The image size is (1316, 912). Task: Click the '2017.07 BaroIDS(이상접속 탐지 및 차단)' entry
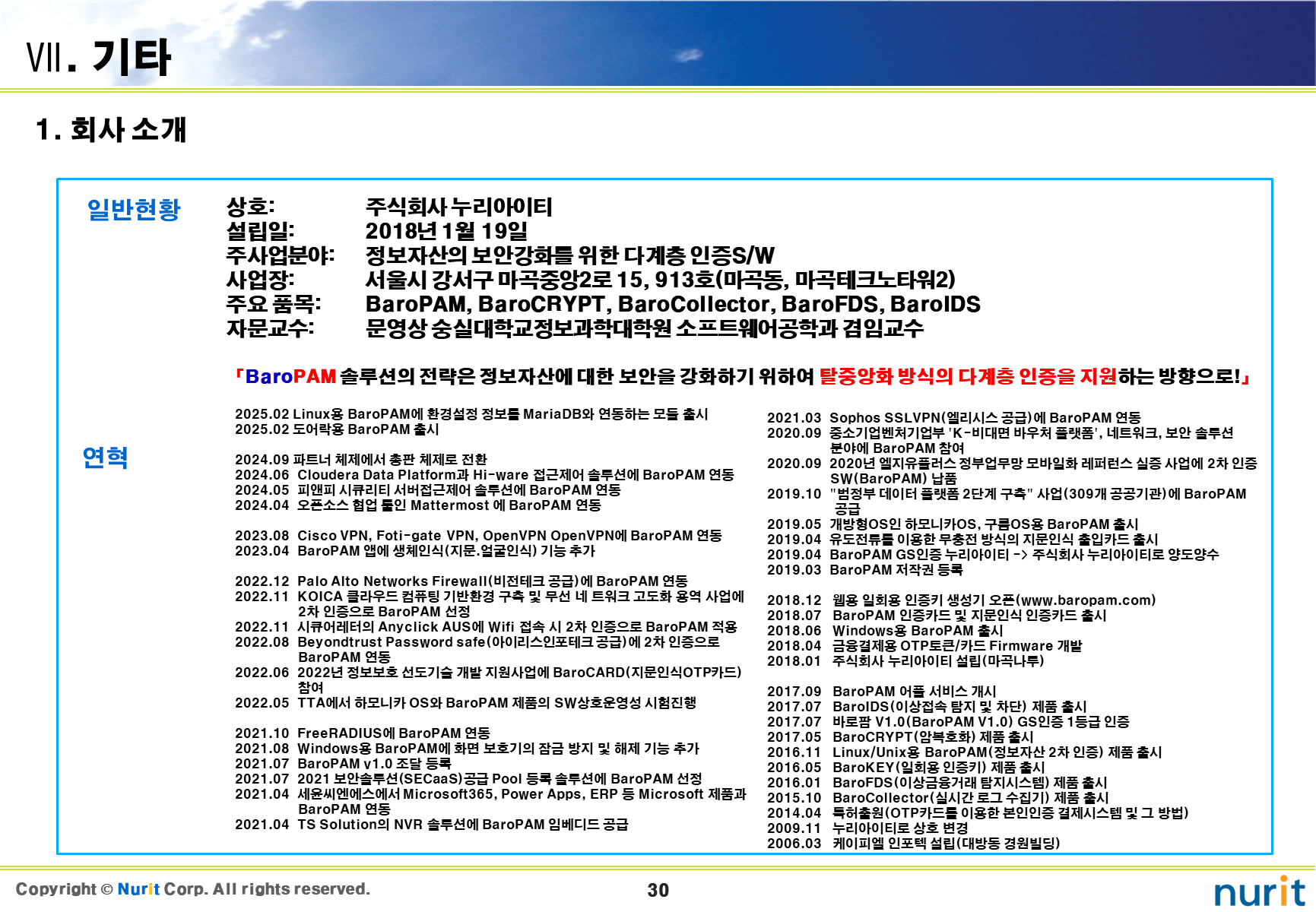click(x=928, y=707)
